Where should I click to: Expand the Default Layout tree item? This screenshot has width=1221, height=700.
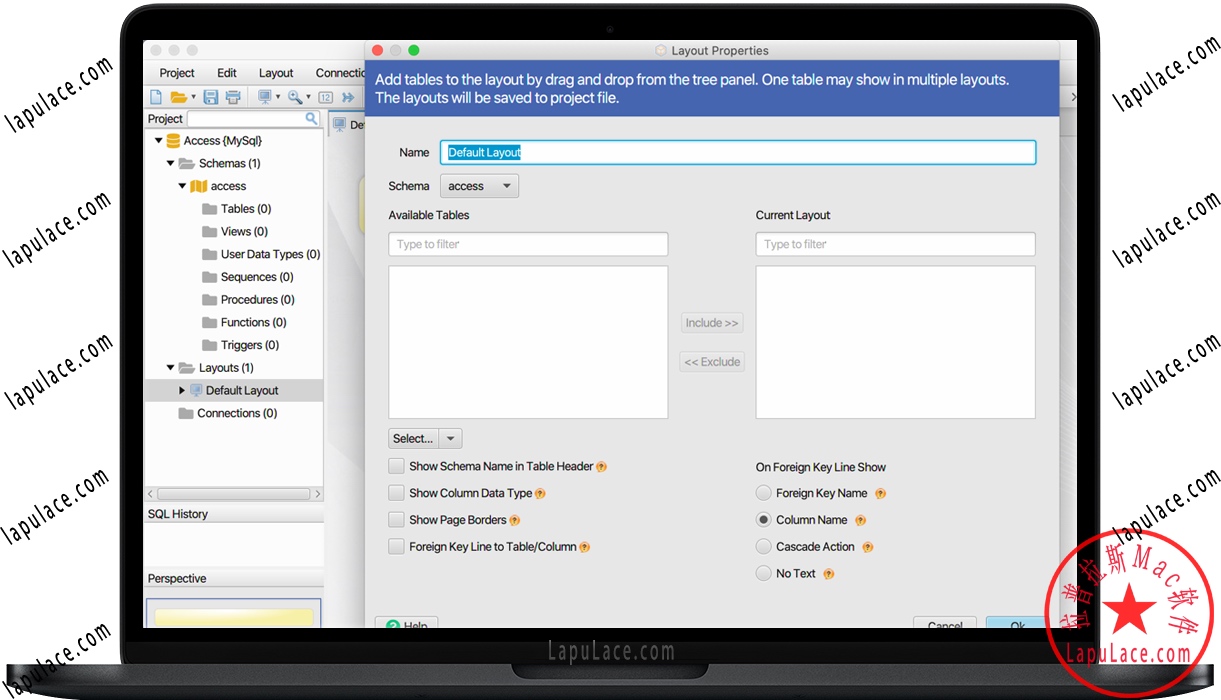click(182, 391)
